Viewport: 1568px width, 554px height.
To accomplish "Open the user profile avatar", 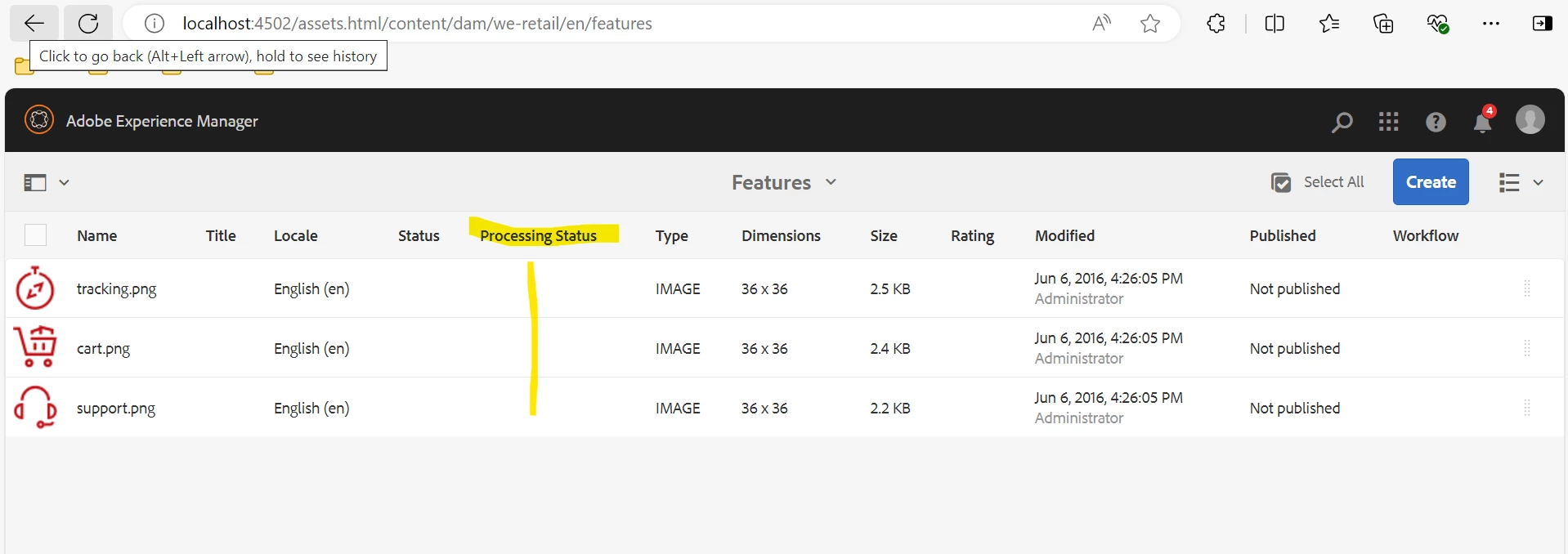I will point(1530,119).
